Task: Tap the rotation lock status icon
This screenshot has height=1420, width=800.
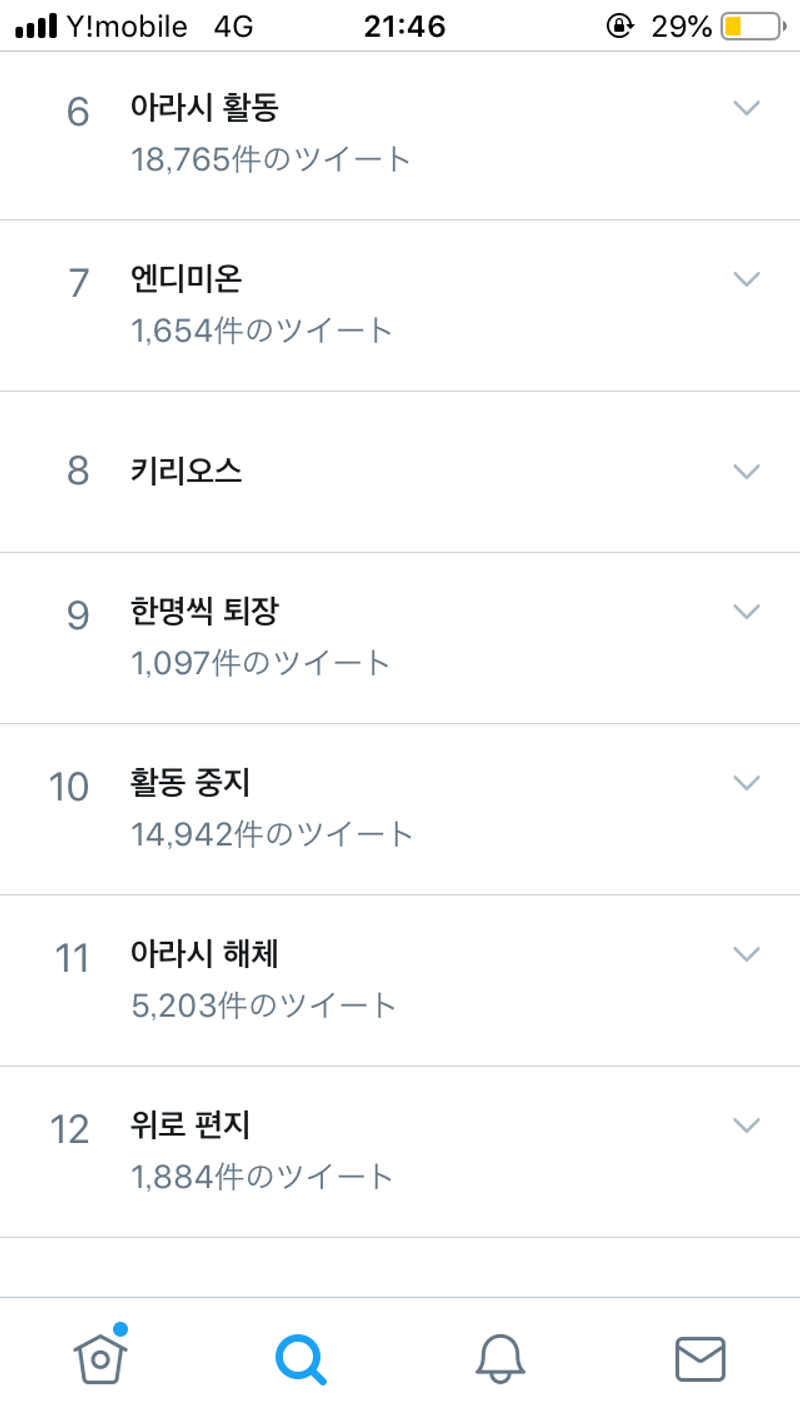Action: point(620,27)
